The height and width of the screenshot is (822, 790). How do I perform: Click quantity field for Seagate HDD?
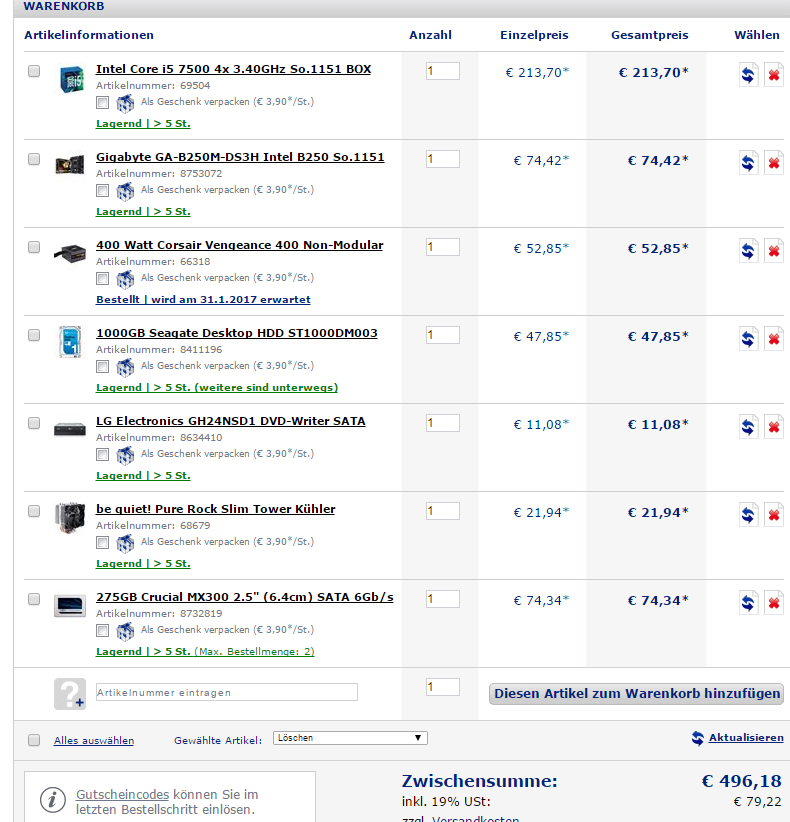[x=443, y=335]
